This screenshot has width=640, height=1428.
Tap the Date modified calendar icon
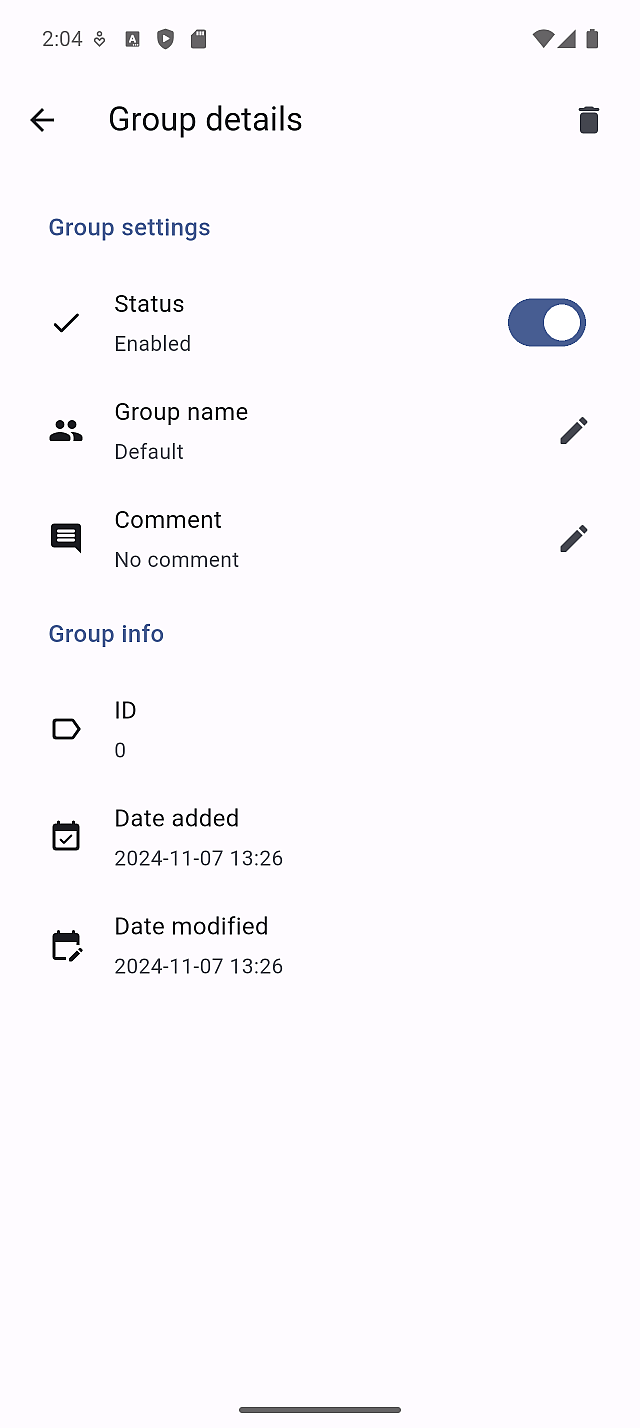click(x=66, y=945)
